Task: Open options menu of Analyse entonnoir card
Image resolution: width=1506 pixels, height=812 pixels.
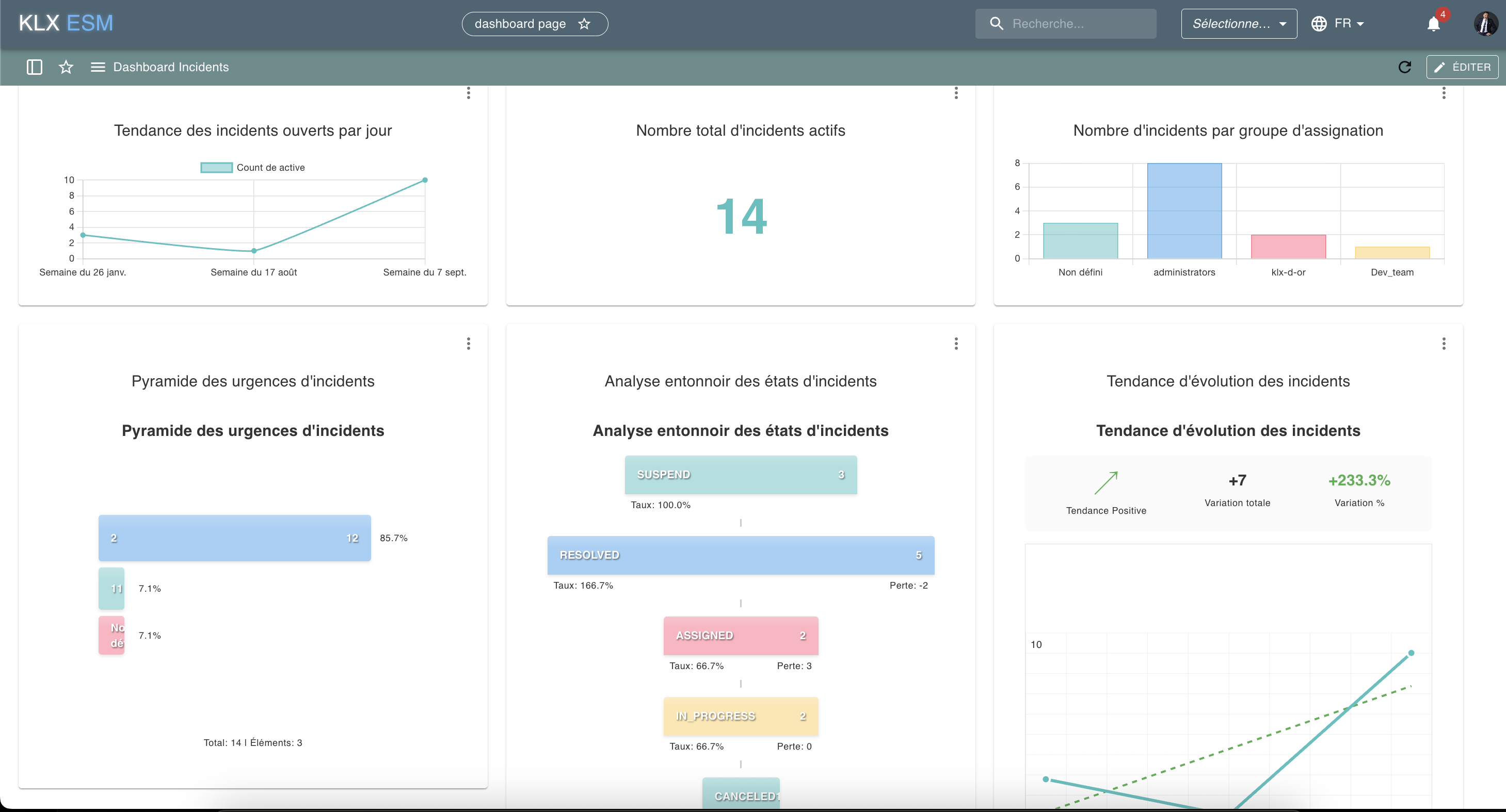Action: (956, 344)
